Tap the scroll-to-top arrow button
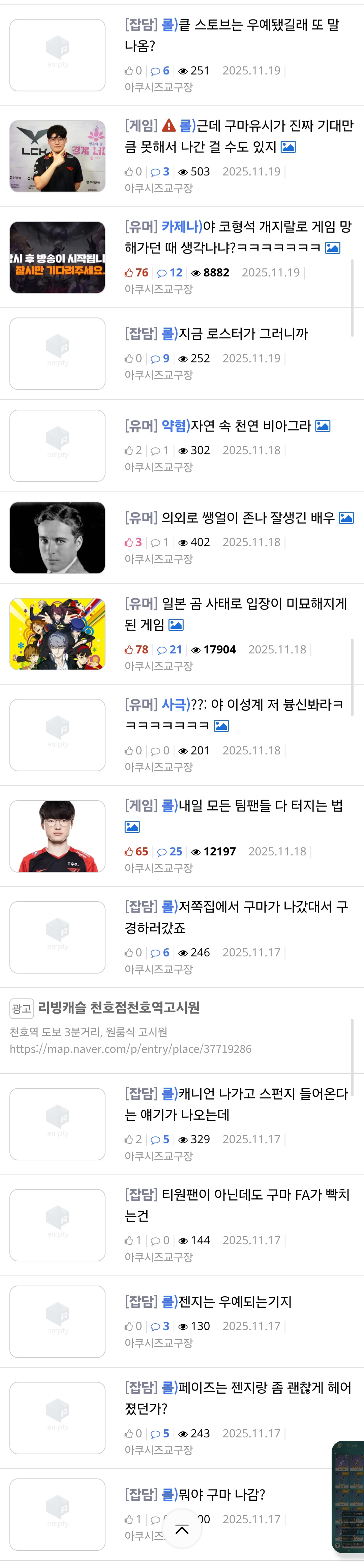The image size is (364, 1568). (182, 1529)
